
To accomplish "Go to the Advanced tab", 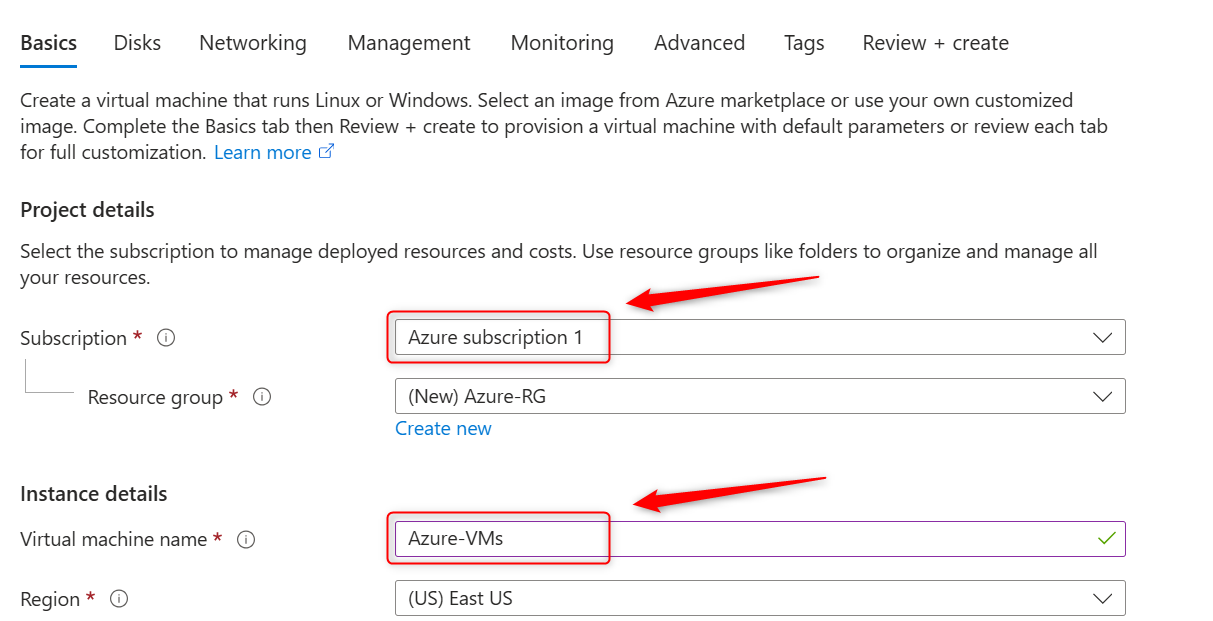I will 699,43.
